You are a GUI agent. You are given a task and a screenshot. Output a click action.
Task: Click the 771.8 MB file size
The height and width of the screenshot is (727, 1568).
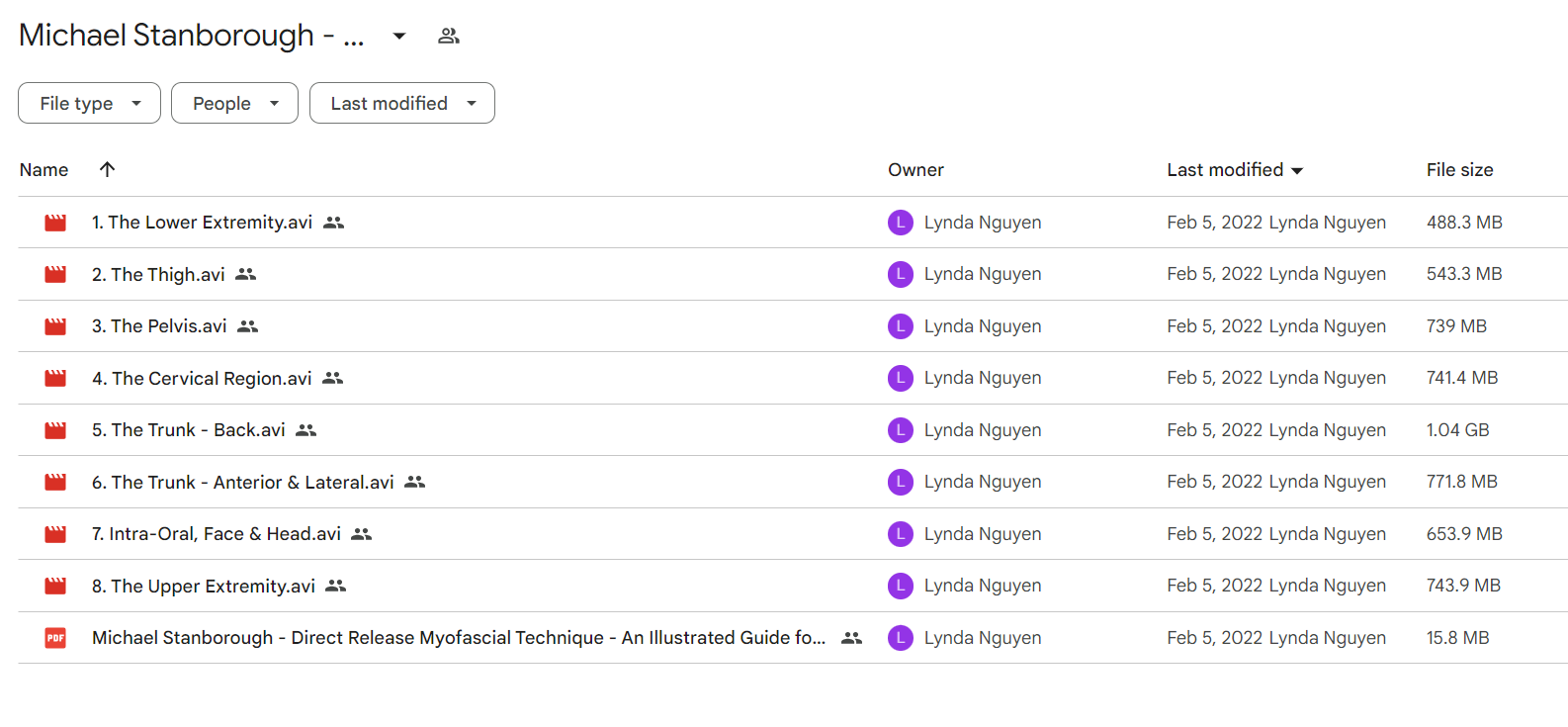pos(1462,482)
